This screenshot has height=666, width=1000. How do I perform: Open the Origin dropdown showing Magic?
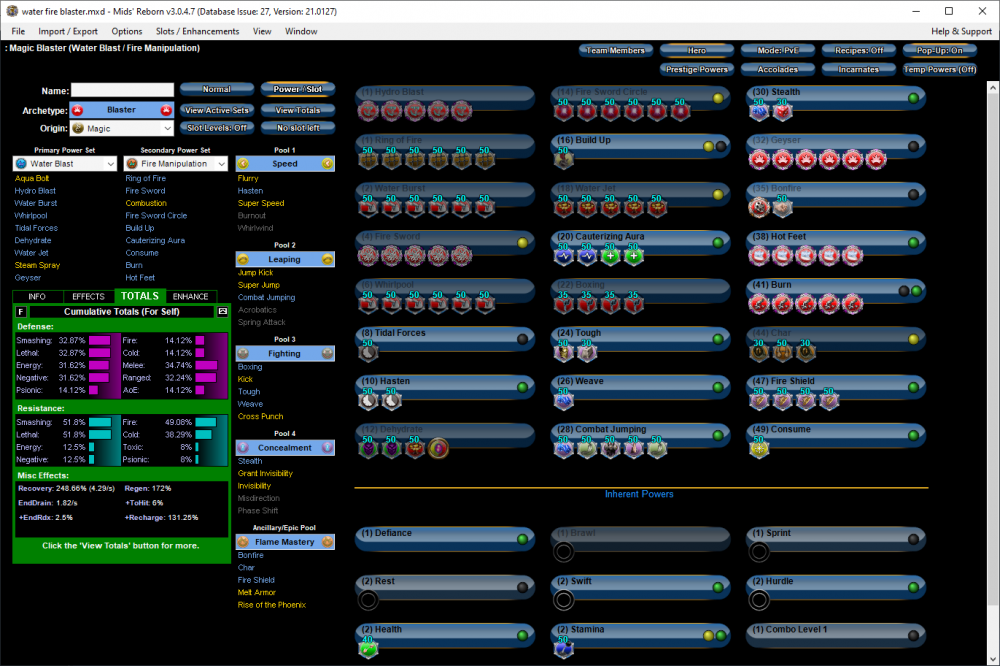pos(122,128)
